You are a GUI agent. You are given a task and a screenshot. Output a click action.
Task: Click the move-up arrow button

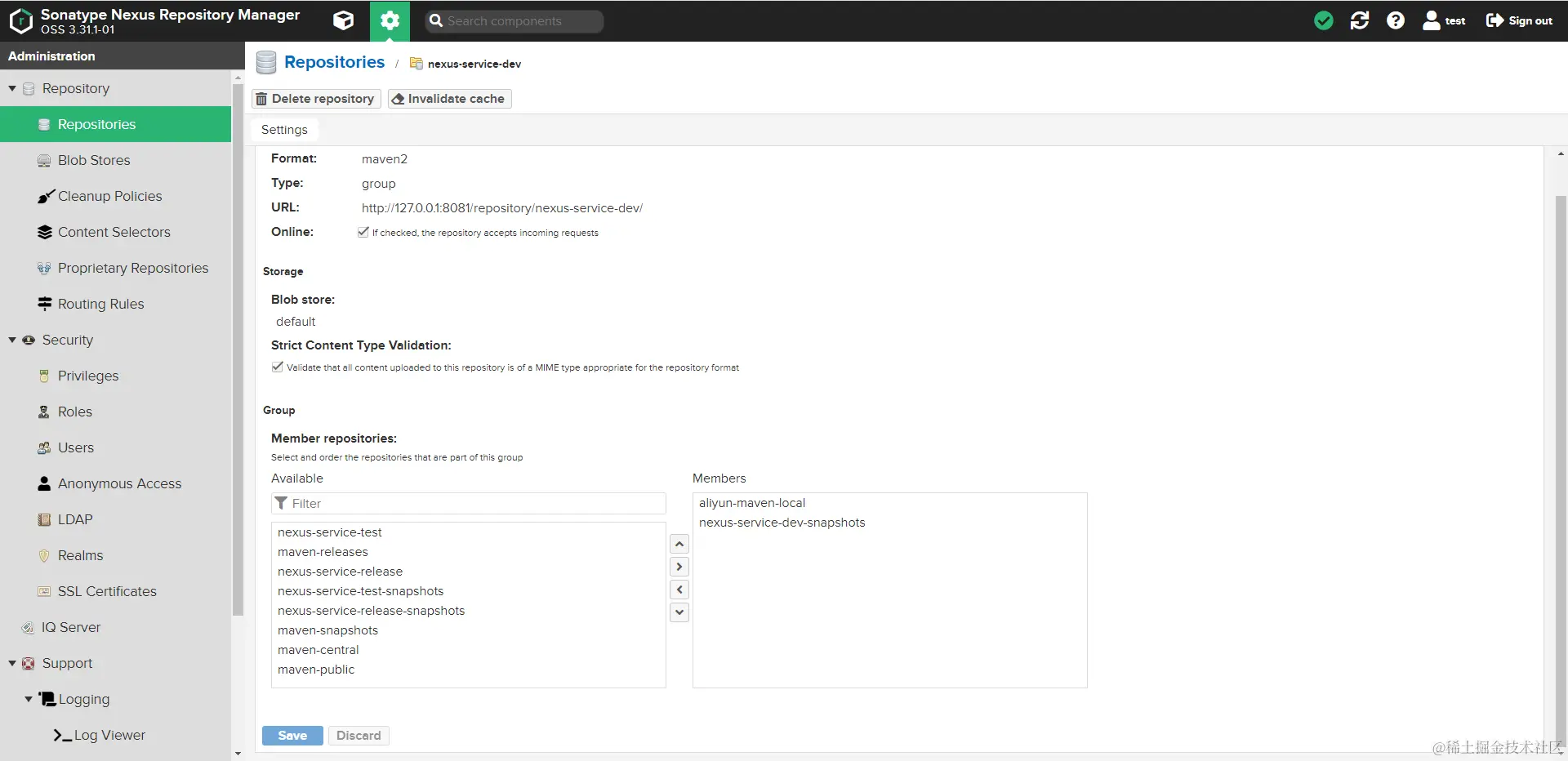pos(679,544)
